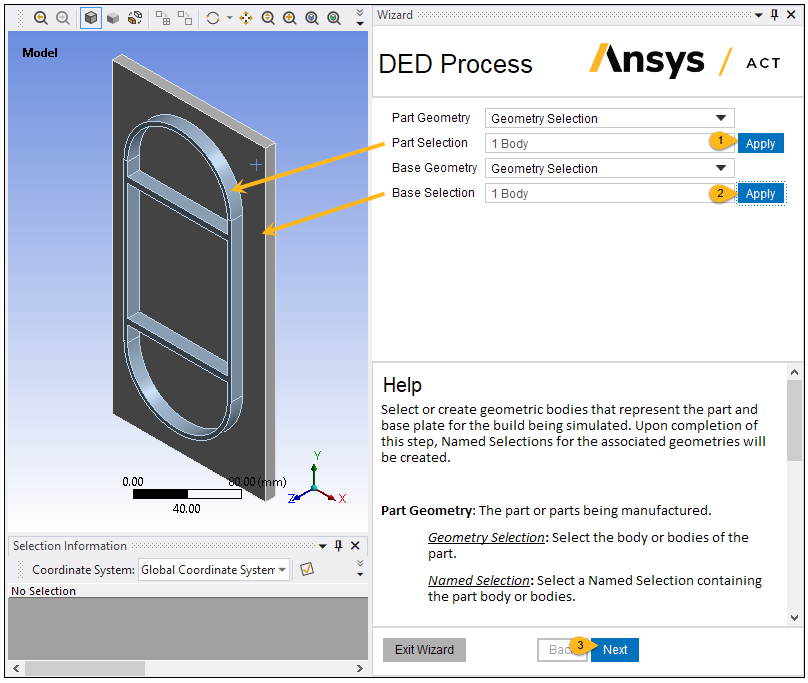Click the selection information checkbox icon
The height and width of the screenshot is (683, 808).
point(307,569)
